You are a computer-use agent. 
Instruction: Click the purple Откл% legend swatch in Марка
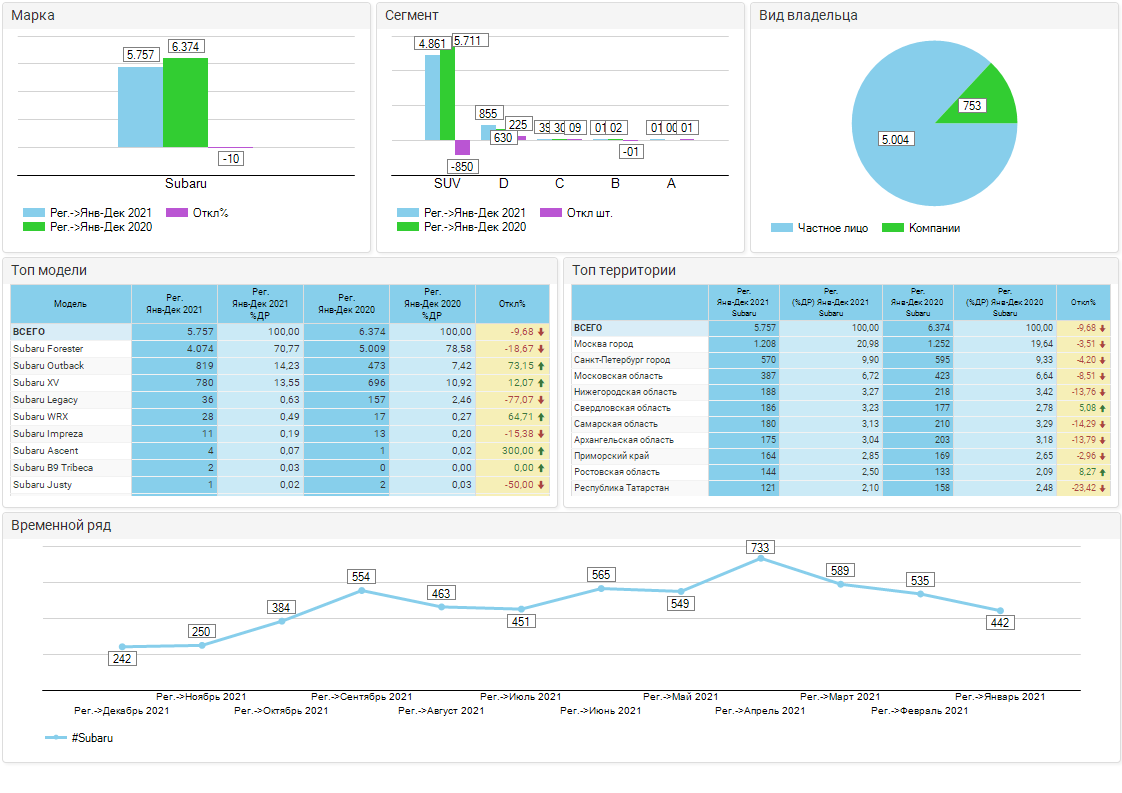176,213
